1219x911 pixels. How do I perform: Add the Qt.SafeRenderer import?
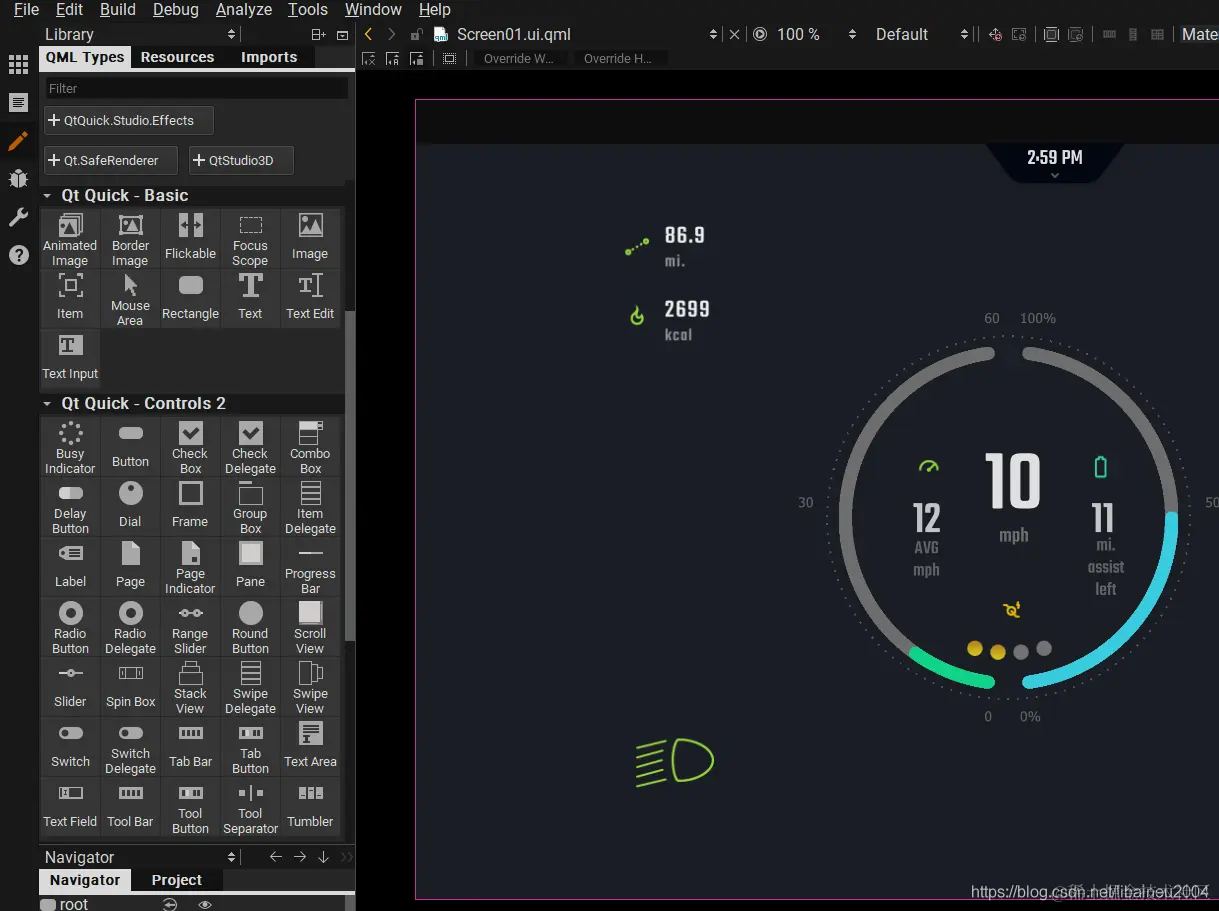111,160
